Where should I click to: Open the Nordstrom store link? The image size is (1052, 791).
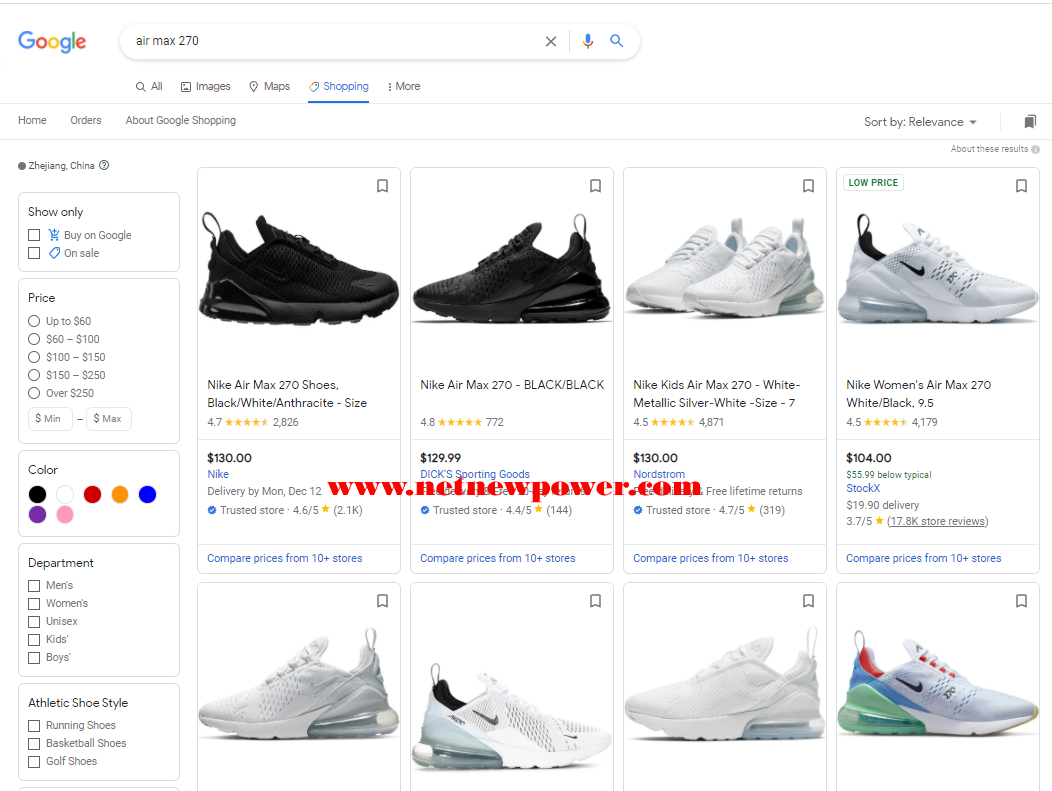click(x=659, y=474)
